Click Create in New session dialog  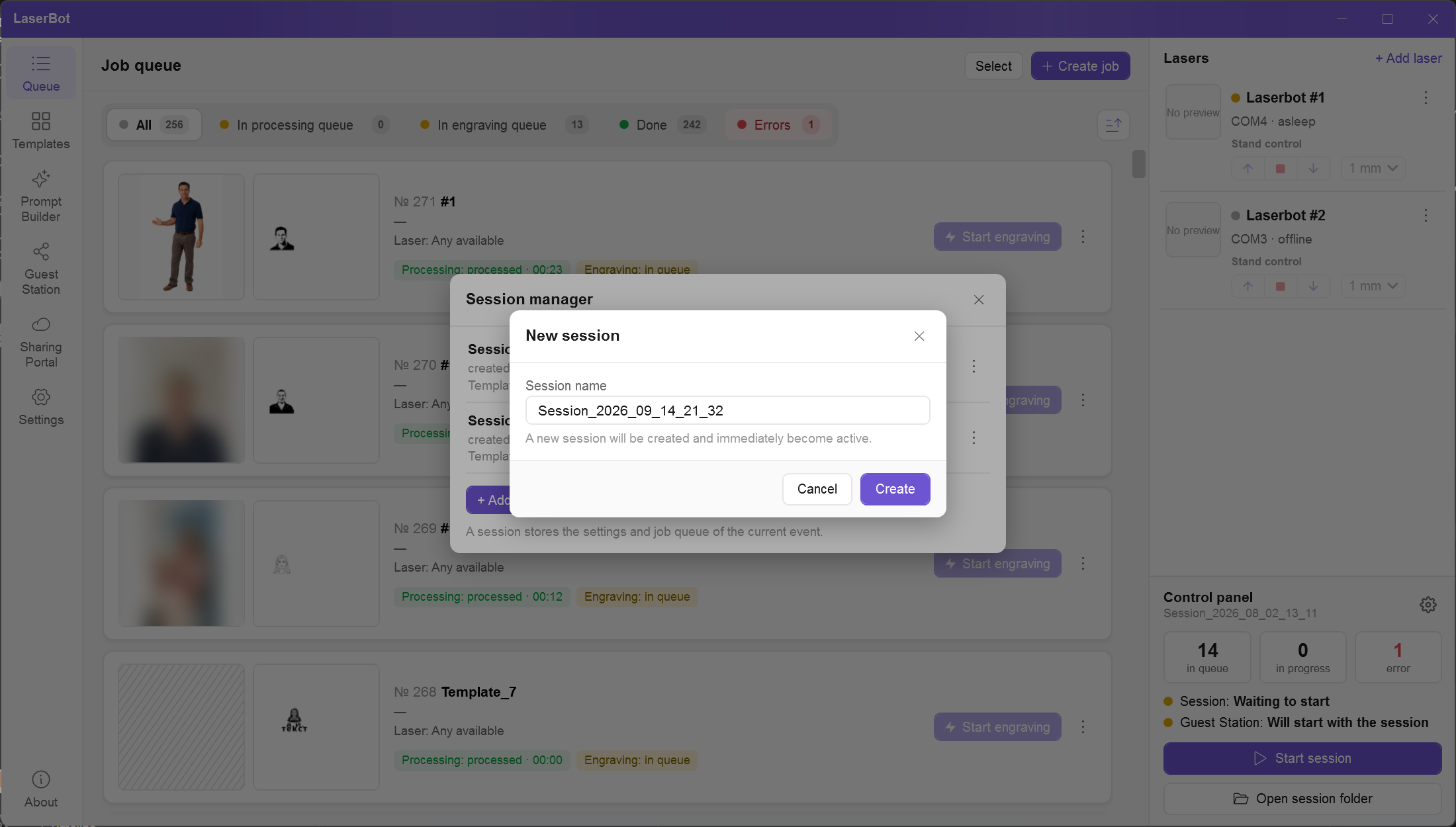pyautogui.click(x=895, y=490)
